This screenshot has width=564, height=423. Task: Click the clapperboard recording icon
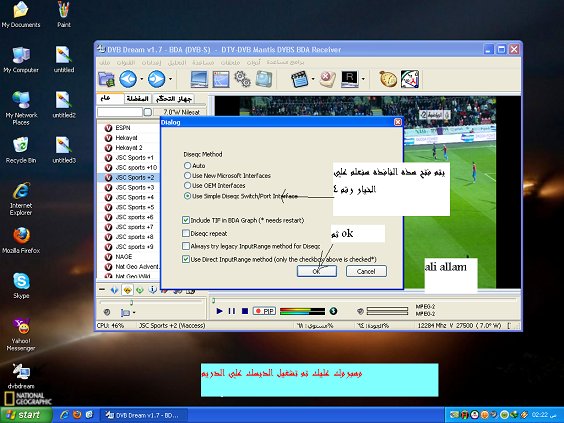click(300, 79)
